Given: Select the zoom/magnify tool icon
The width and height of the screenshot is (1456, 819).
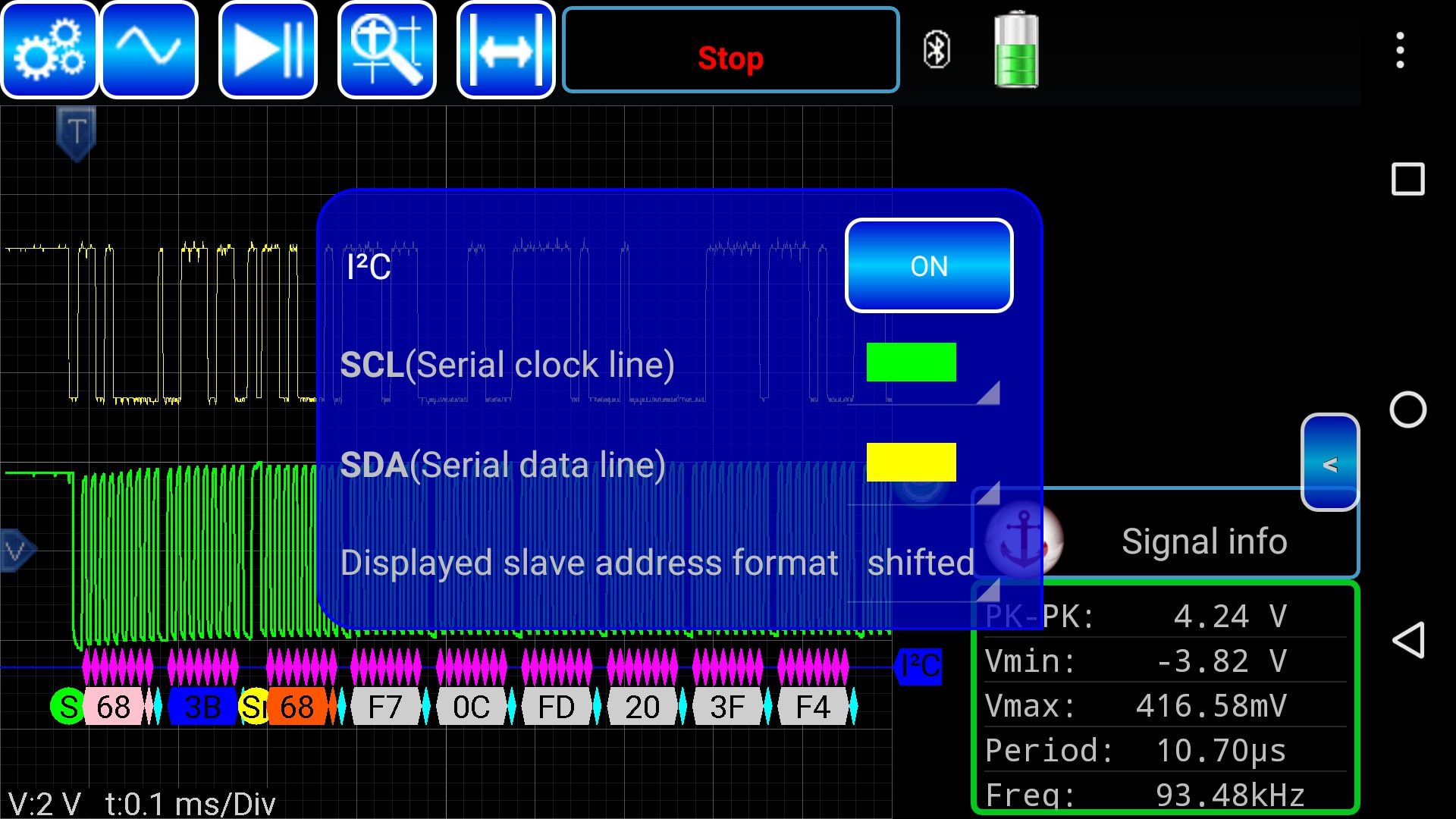Looking at the screenshot, I should 386,49.
